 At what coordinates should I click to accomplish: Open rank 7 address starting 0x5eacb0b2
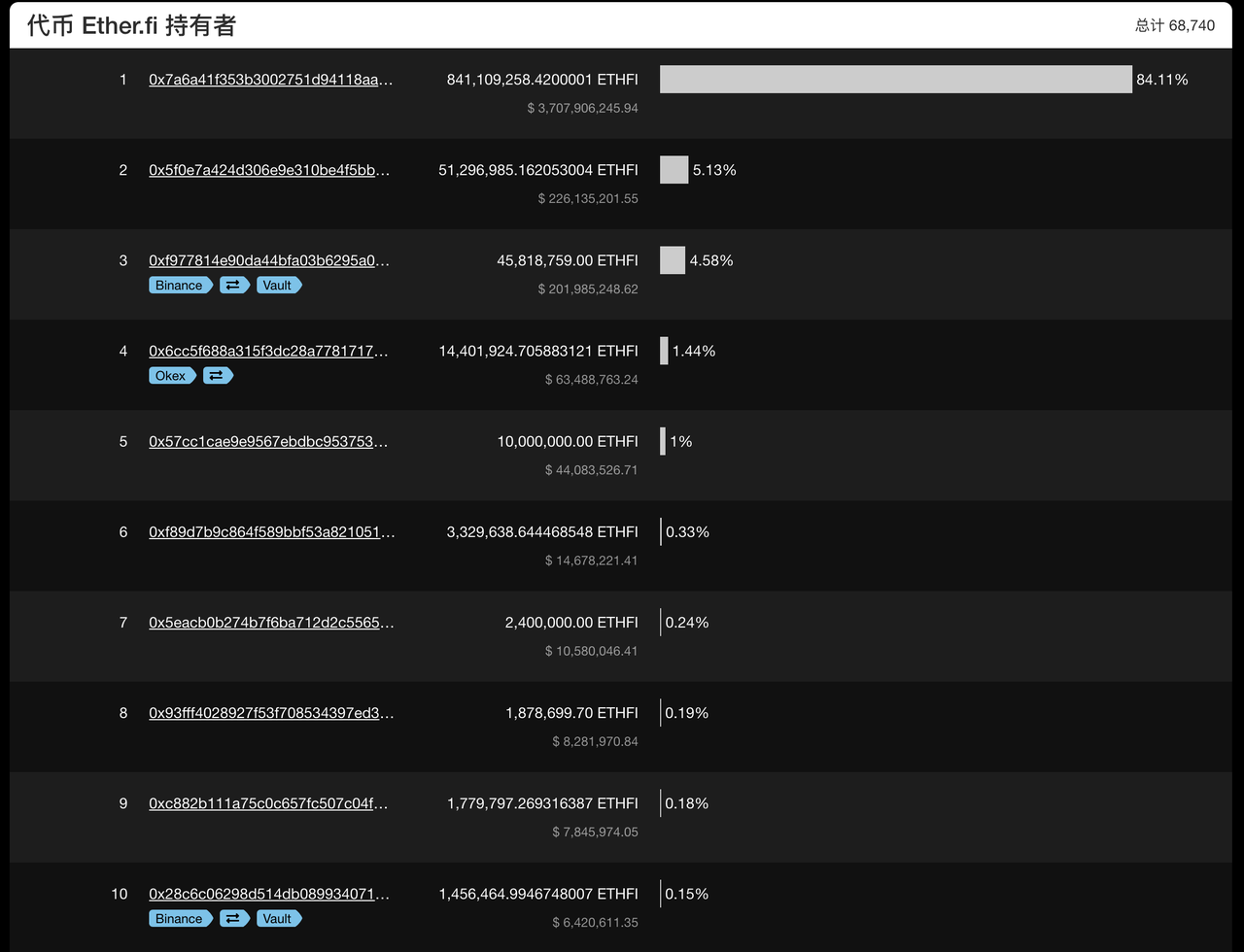coord(270,622)
